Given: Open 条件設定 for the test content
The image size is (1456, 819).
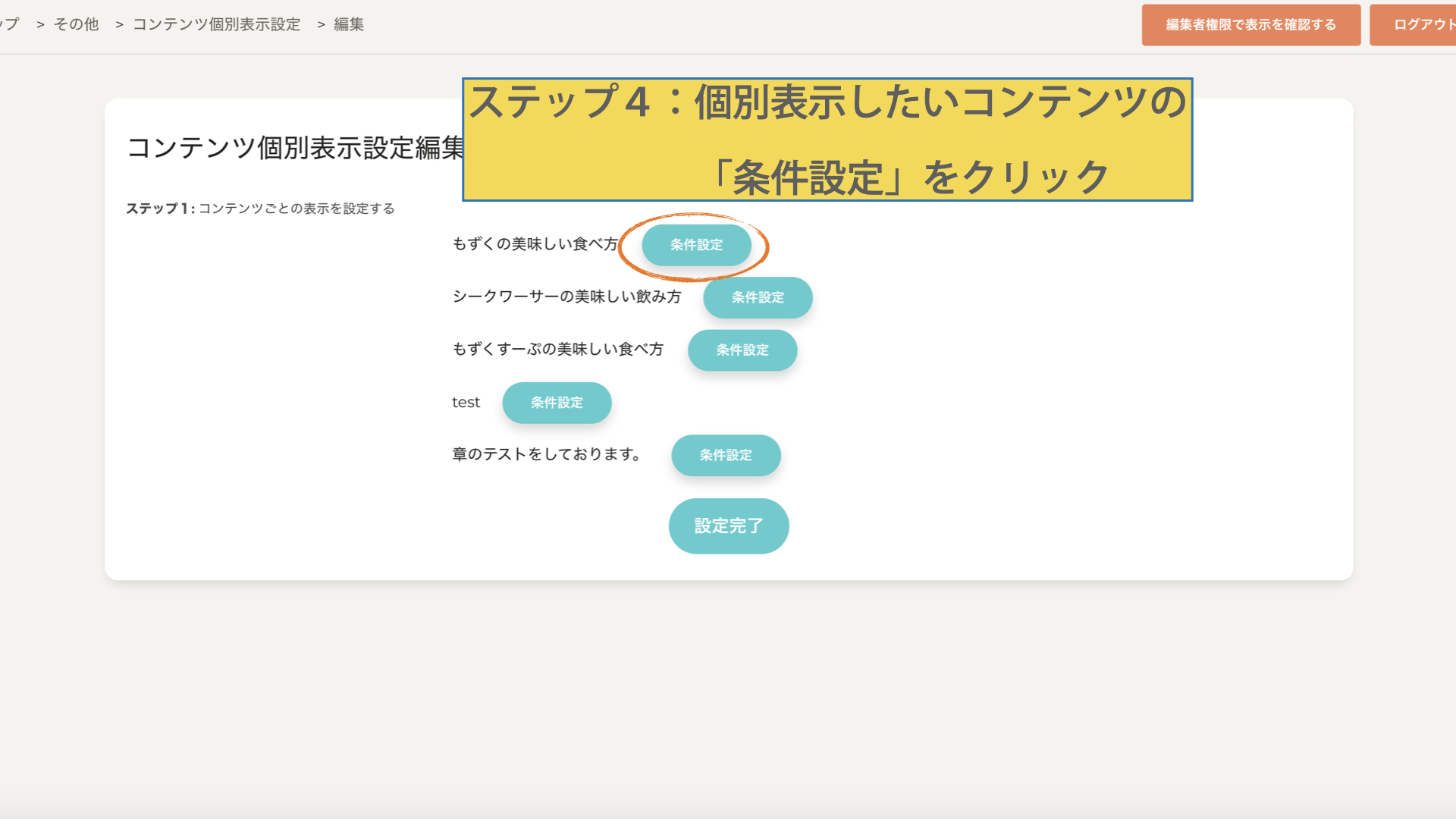Looking at the screenshot, I should click(x=557, y=403).
